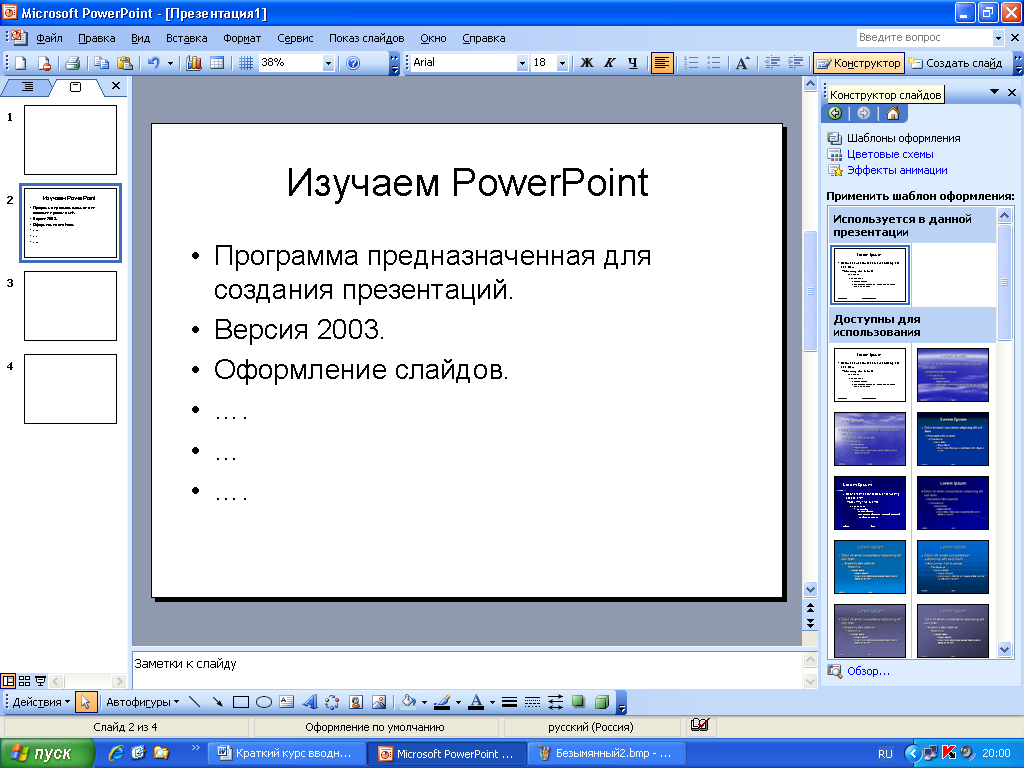
Task: Toggle left text alignment button
Action: click(x=662, y=63)
